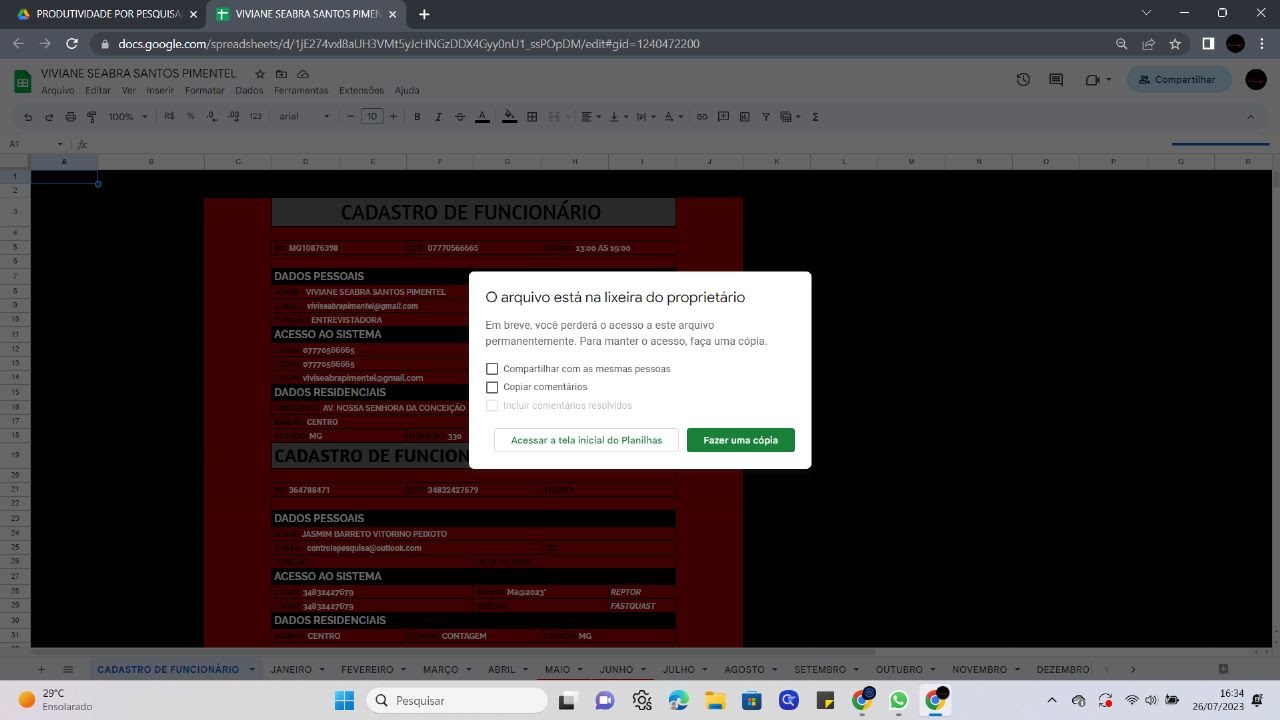Open File Explorer from taskbar

pos(714,700)
